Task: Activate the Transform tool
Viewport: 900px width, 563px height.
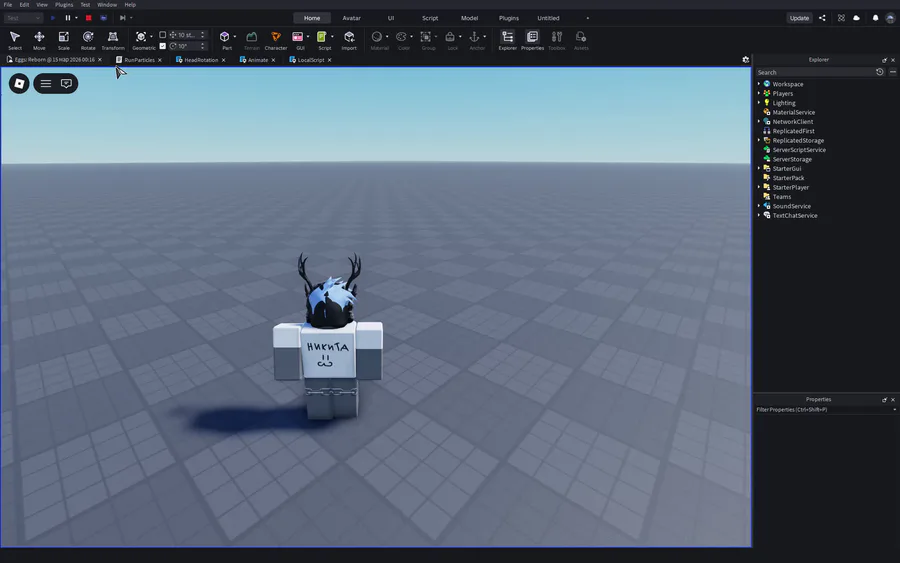Action: click(112, 40)
